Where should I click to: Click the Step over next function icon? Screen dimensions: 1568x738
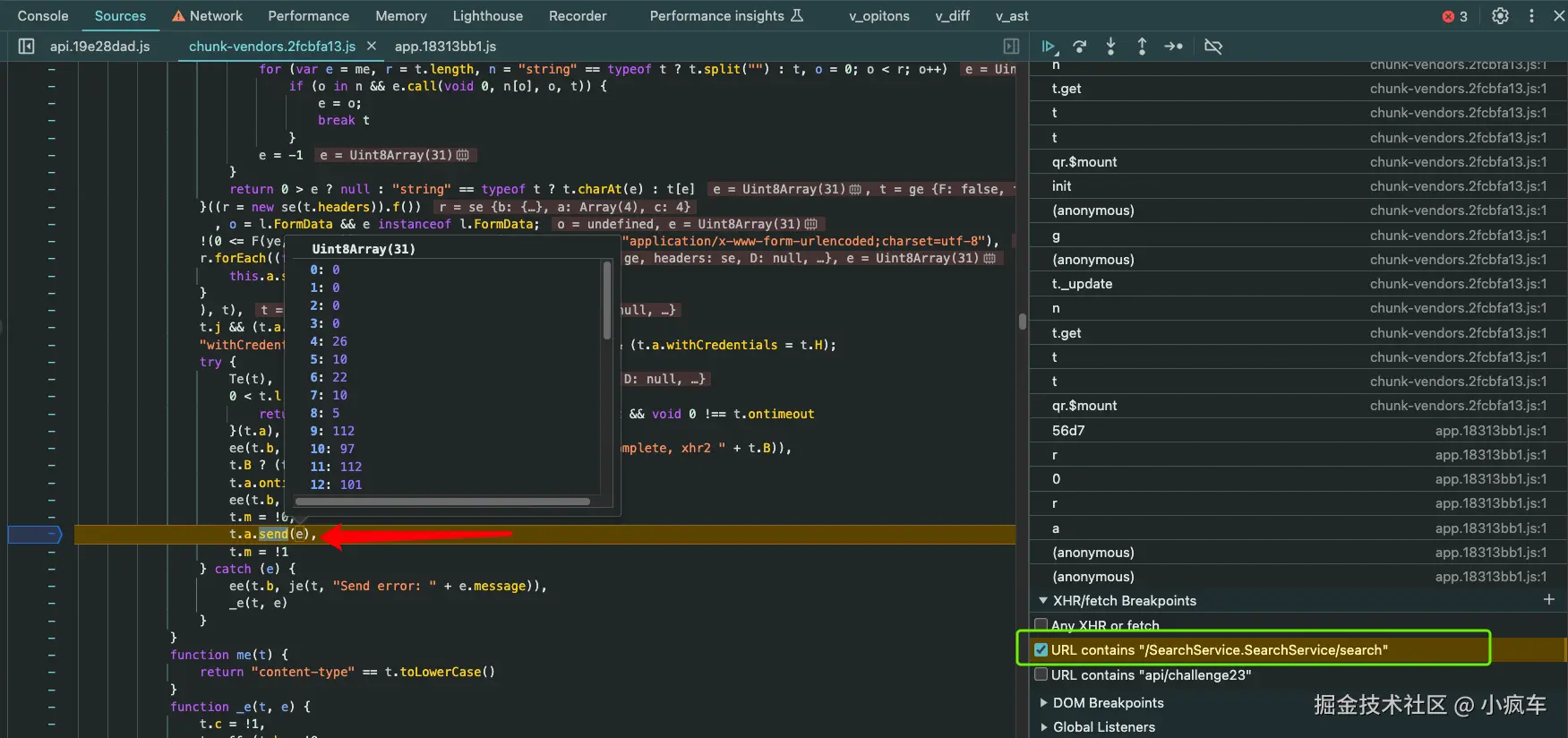click(x=1080, y=47)
